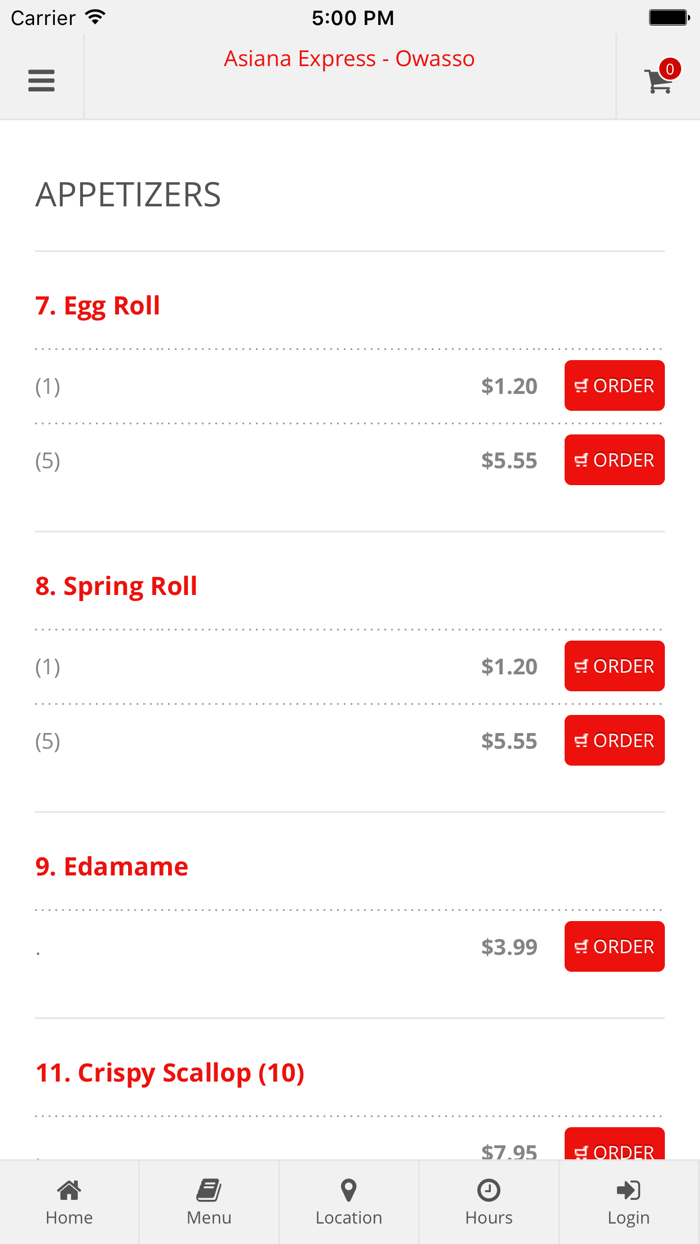Open the shopping cart icon
The height and width of the screenshot is (1244, 700).
[x=658, y=82]
